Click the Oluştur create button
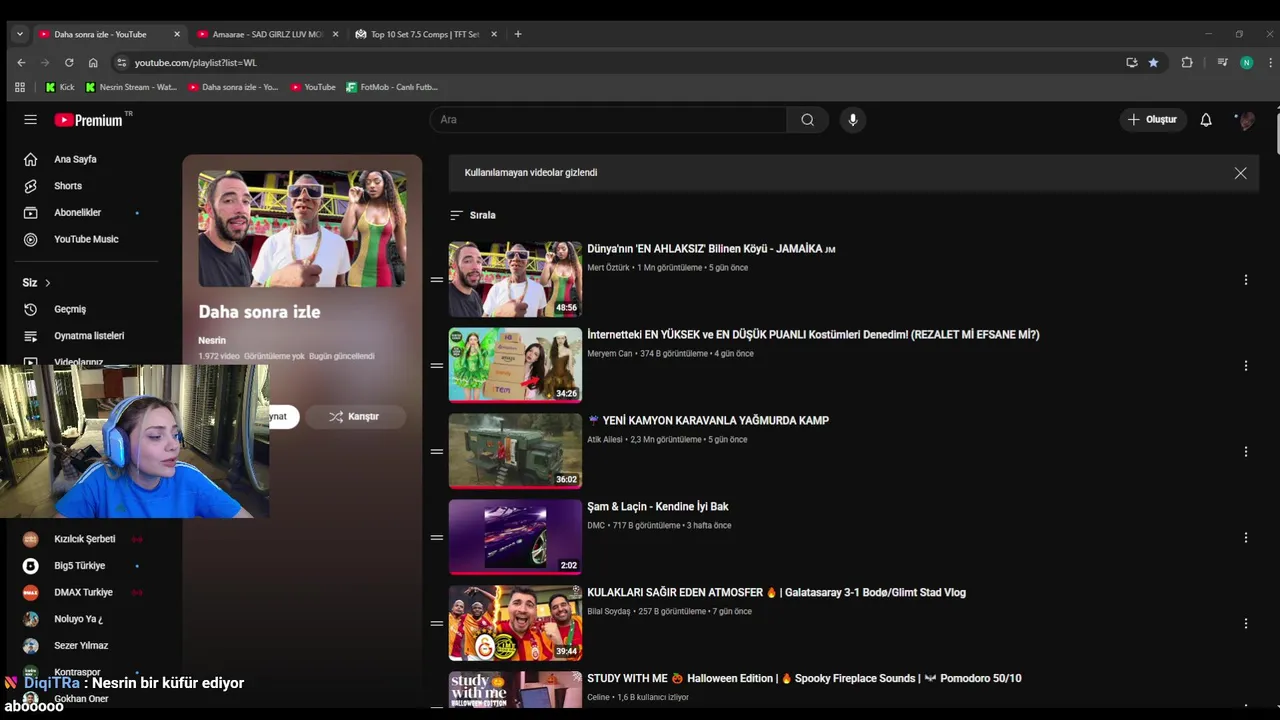 (x=1153, y=120)
